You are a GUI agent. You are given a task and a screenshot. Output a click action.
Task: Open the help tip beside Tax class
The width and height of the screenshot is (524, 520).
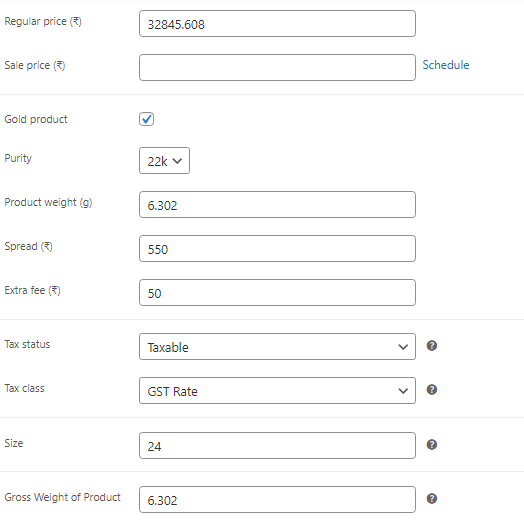pos(432,390)
